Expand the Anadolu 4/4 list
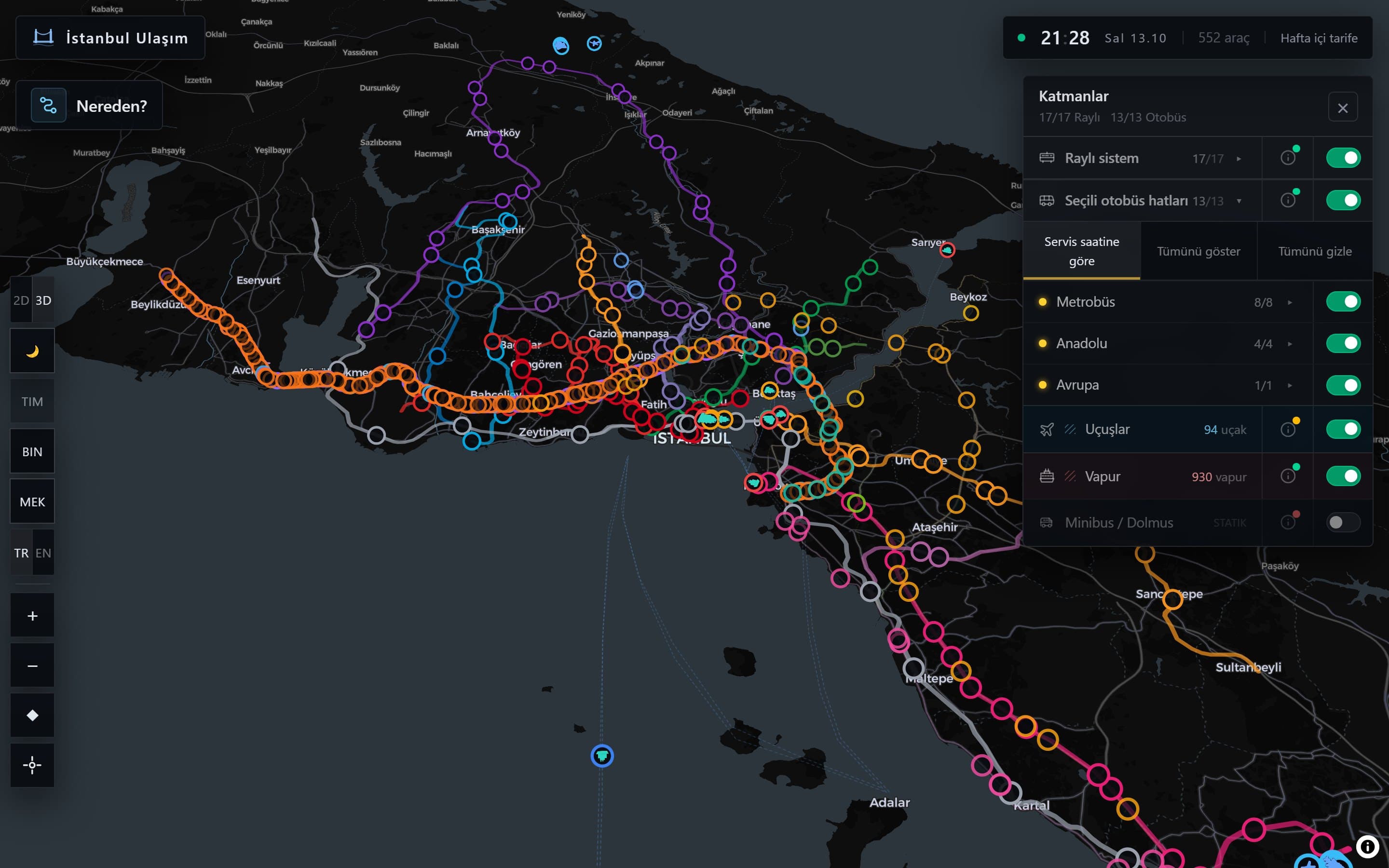 pos(1290,344)
